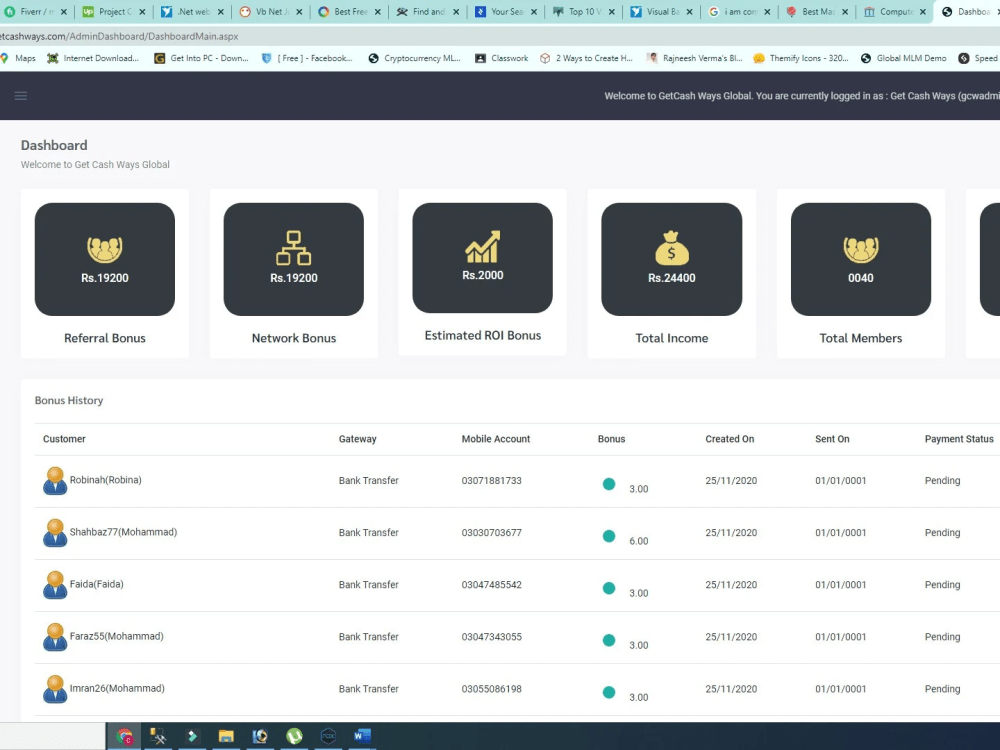Click the Bonus History heading
1000x750 pixels.
[69, 401]
